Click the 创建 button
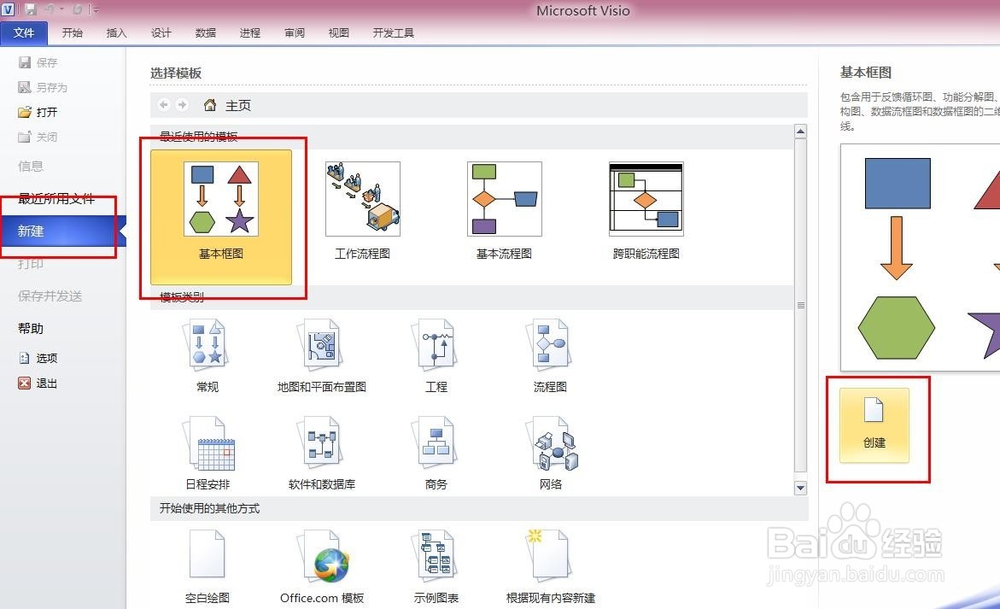 coord(874,425)
